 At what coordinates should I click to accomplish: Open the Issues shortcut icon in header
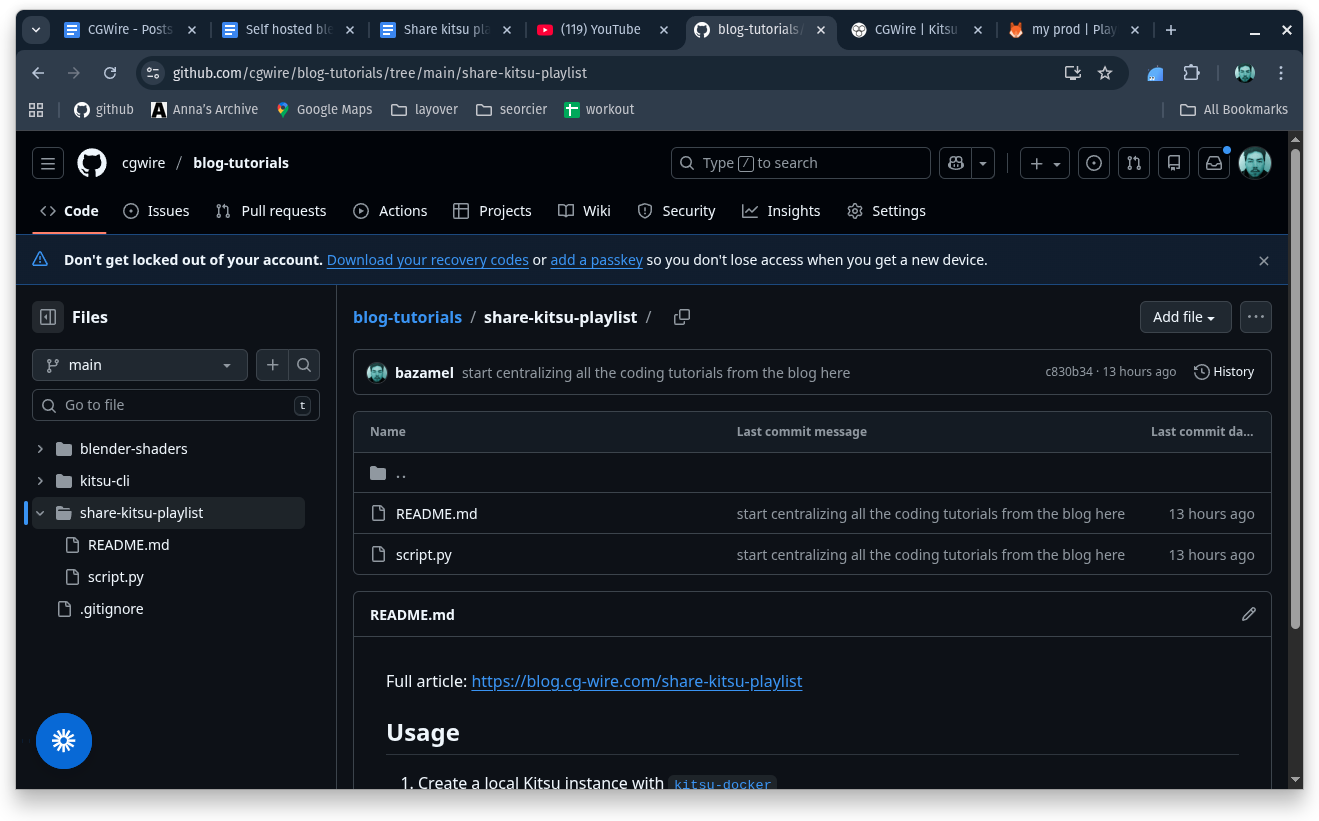[x=1094, y=163]
